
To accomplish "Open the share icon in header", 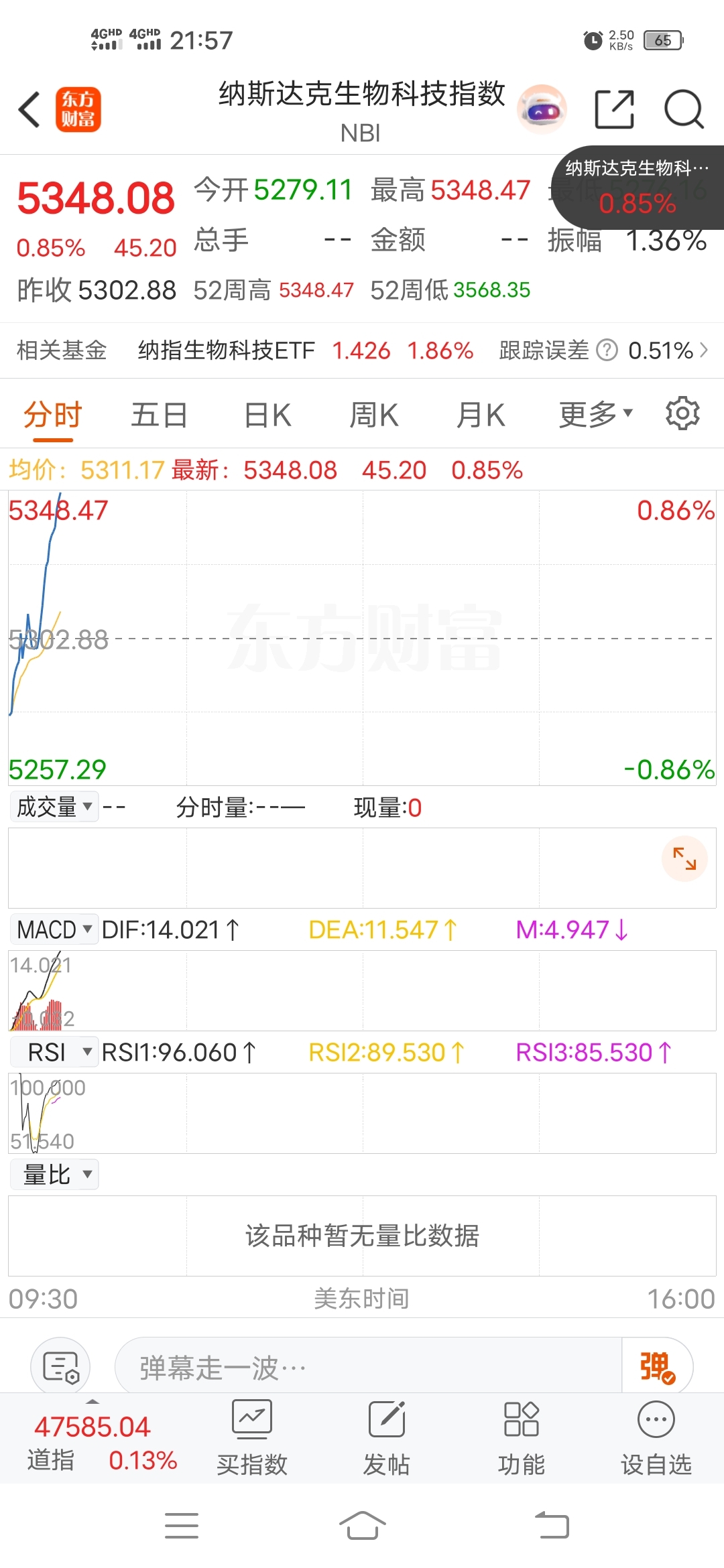I will [614, 109].
